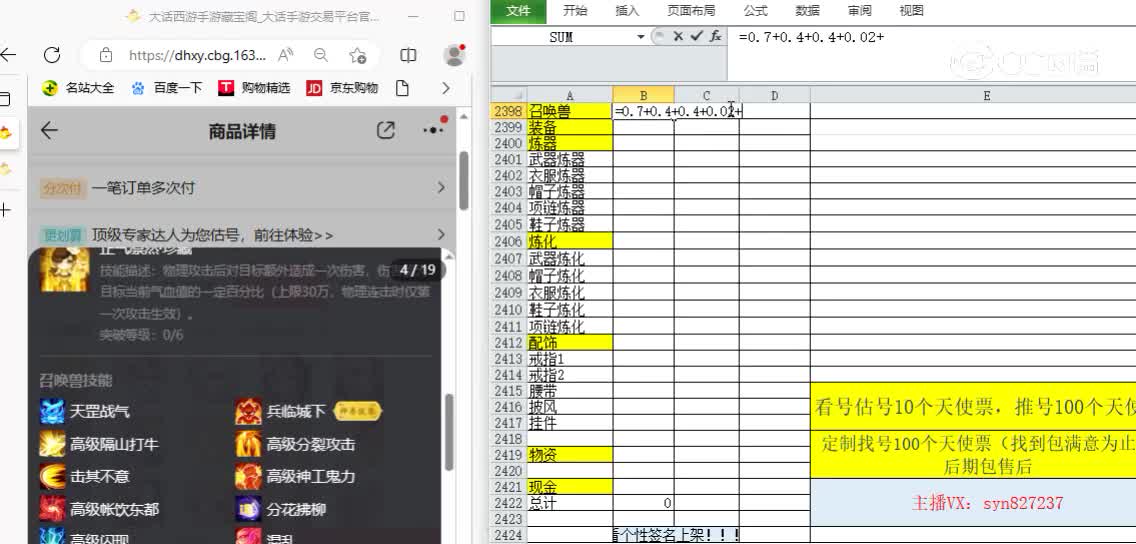Image resolution: width=1136 pixels, height=544 pixels.
Task: Switch to the 视图 ribbon tab
Action: tap(911, 10)
